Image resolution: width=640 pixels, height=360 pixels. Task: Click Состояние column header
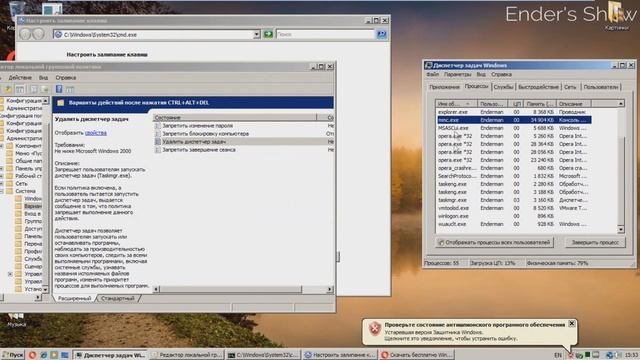pos(235,118)
